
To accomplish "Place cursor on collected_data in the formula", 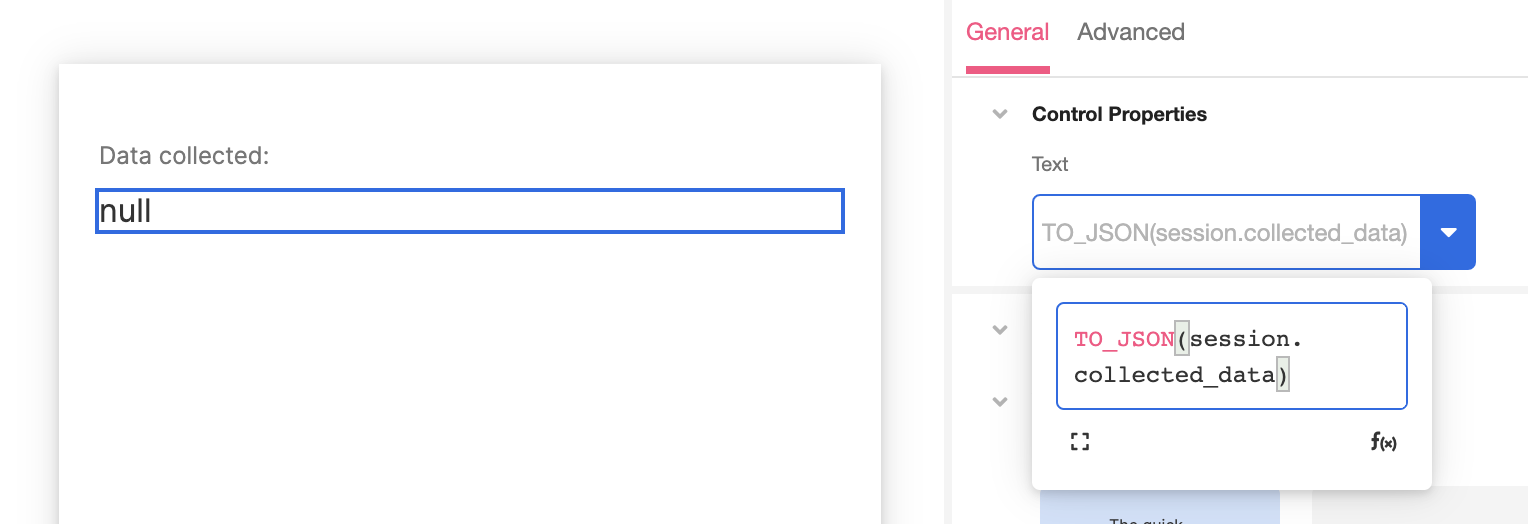I will (1175, 375).
